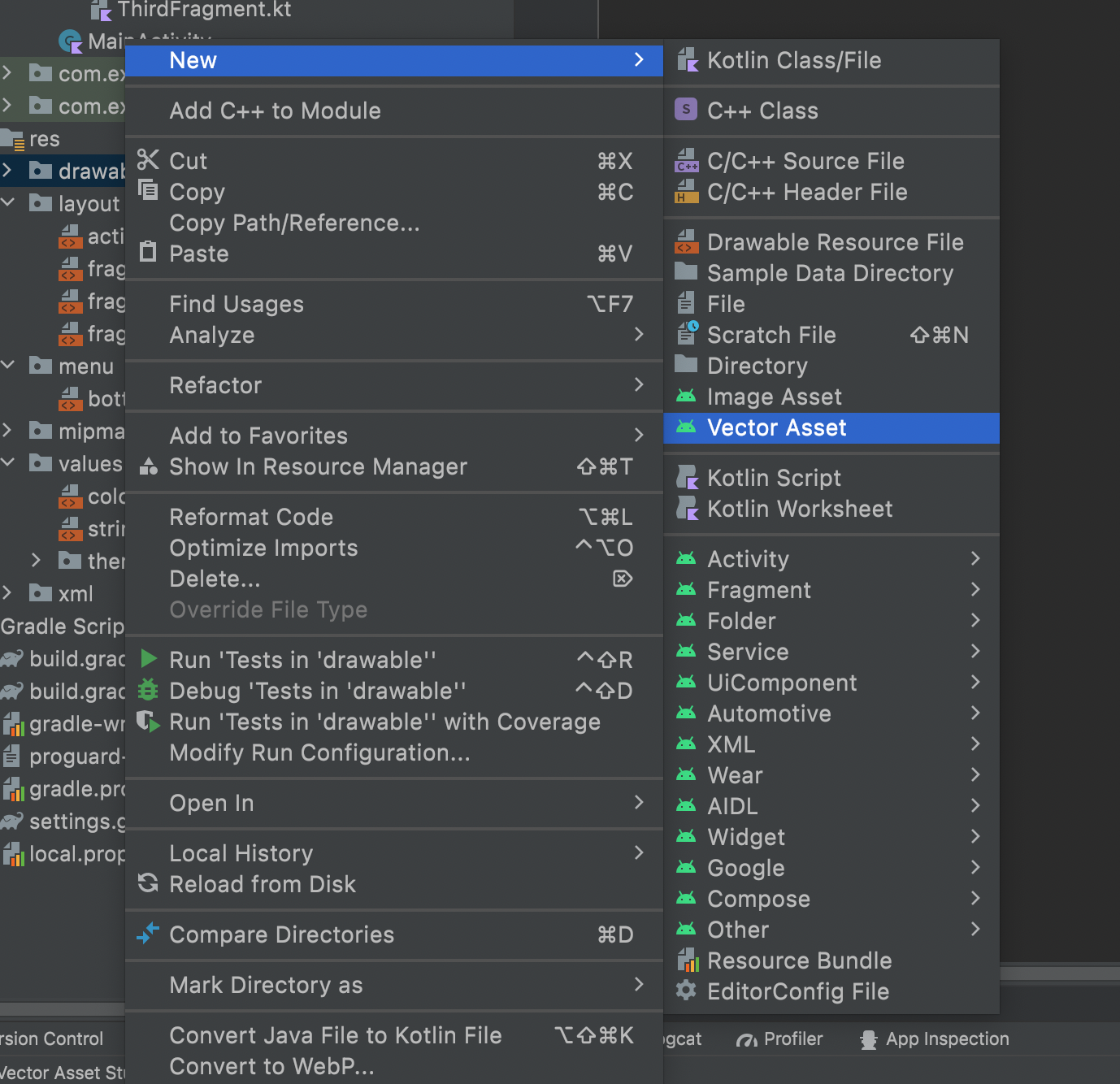Screen dimensions: 1120x1084
Task: Open the Wear submenu entry
Action: 831,775
